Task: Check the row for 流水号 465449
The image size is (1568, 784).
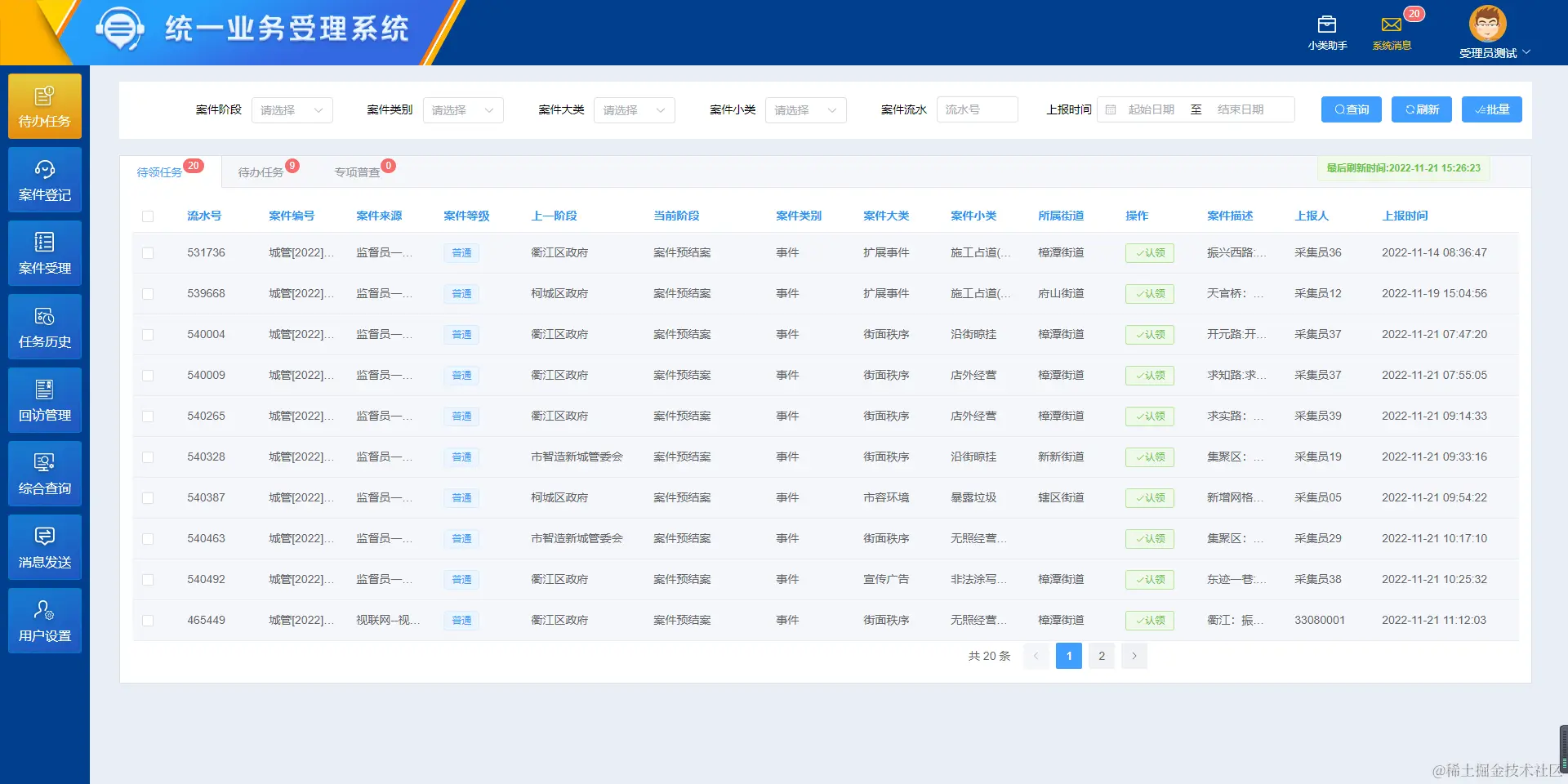Action: pos(148,621)
